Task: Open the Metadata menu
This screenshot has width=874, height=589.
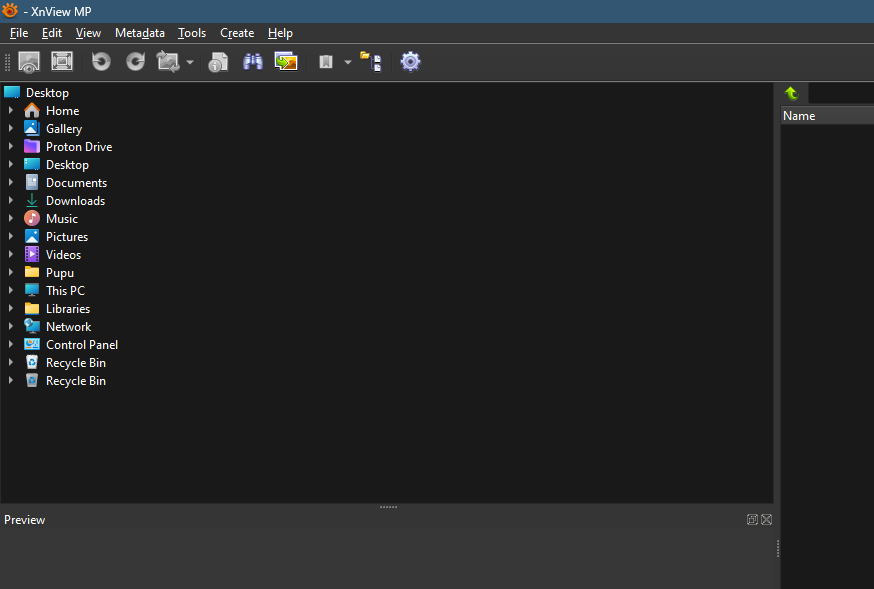Action: click(x=140, y=33)
